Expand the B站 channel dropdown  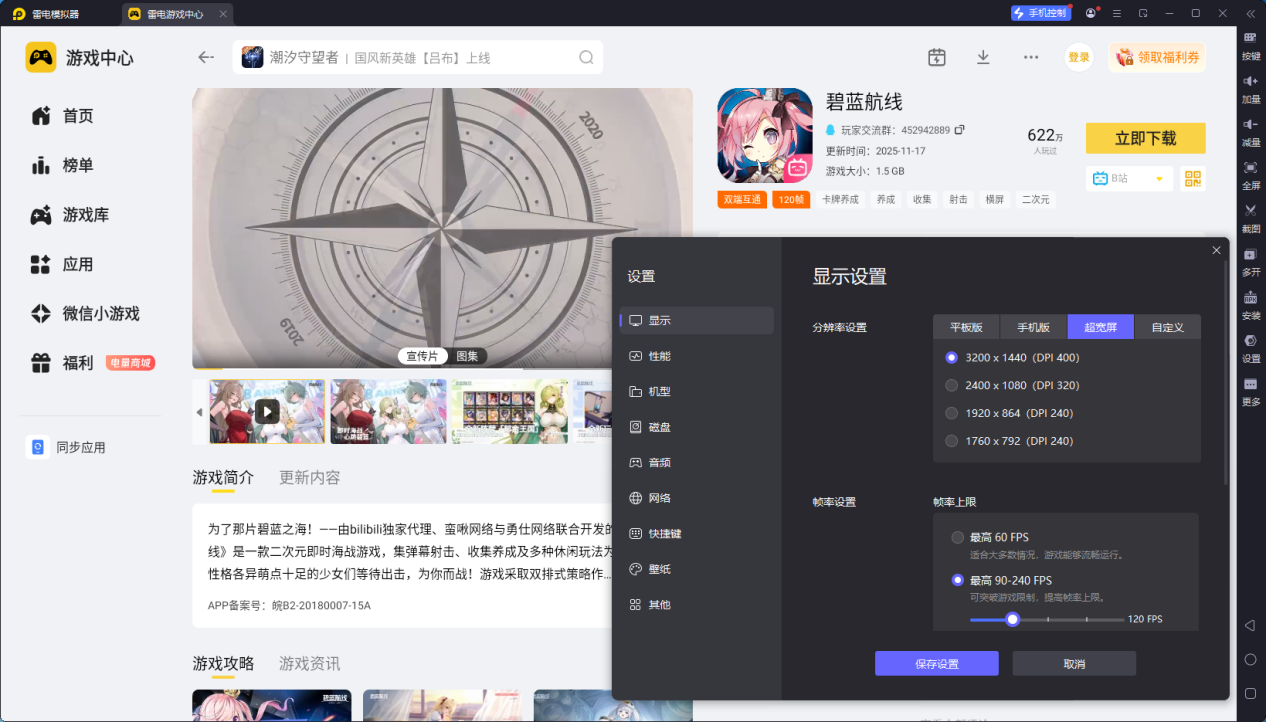click(x=1160, y=179)
